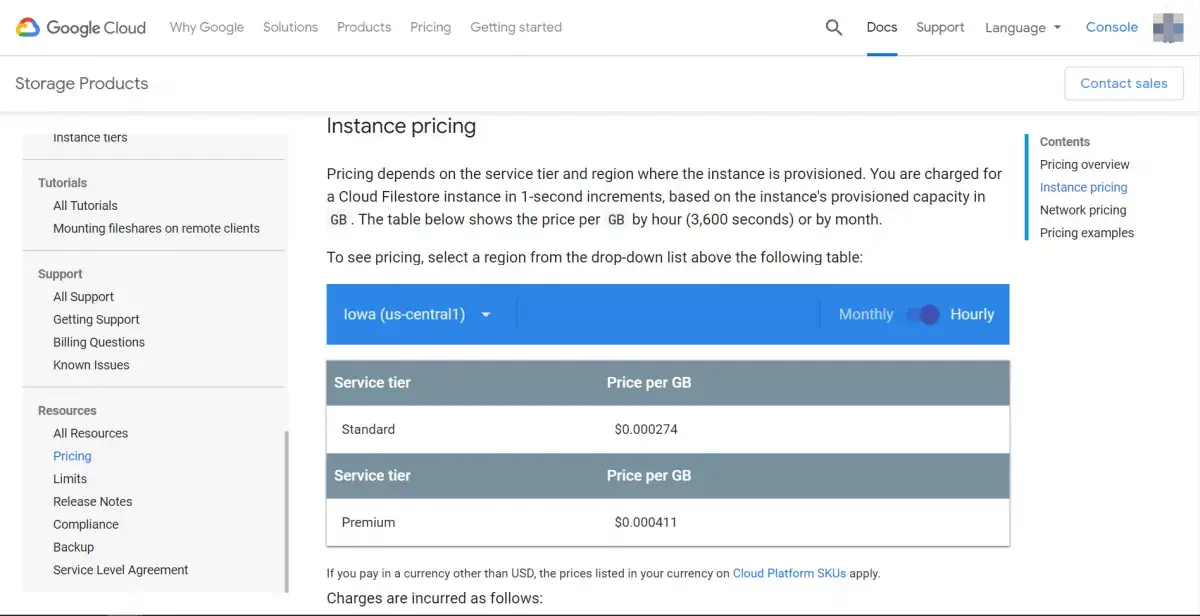The image size is (1200, 616).
Task: Open All Resources in sidebar
Action: [90, 434]
